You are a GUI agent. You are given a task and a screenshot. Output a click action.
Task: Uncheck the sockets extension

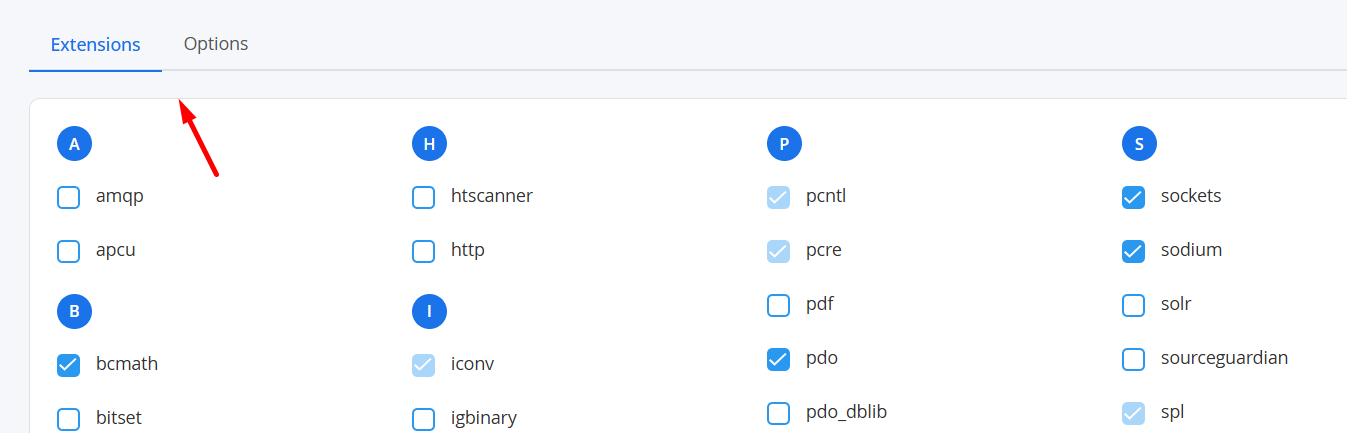[1133, 197]
